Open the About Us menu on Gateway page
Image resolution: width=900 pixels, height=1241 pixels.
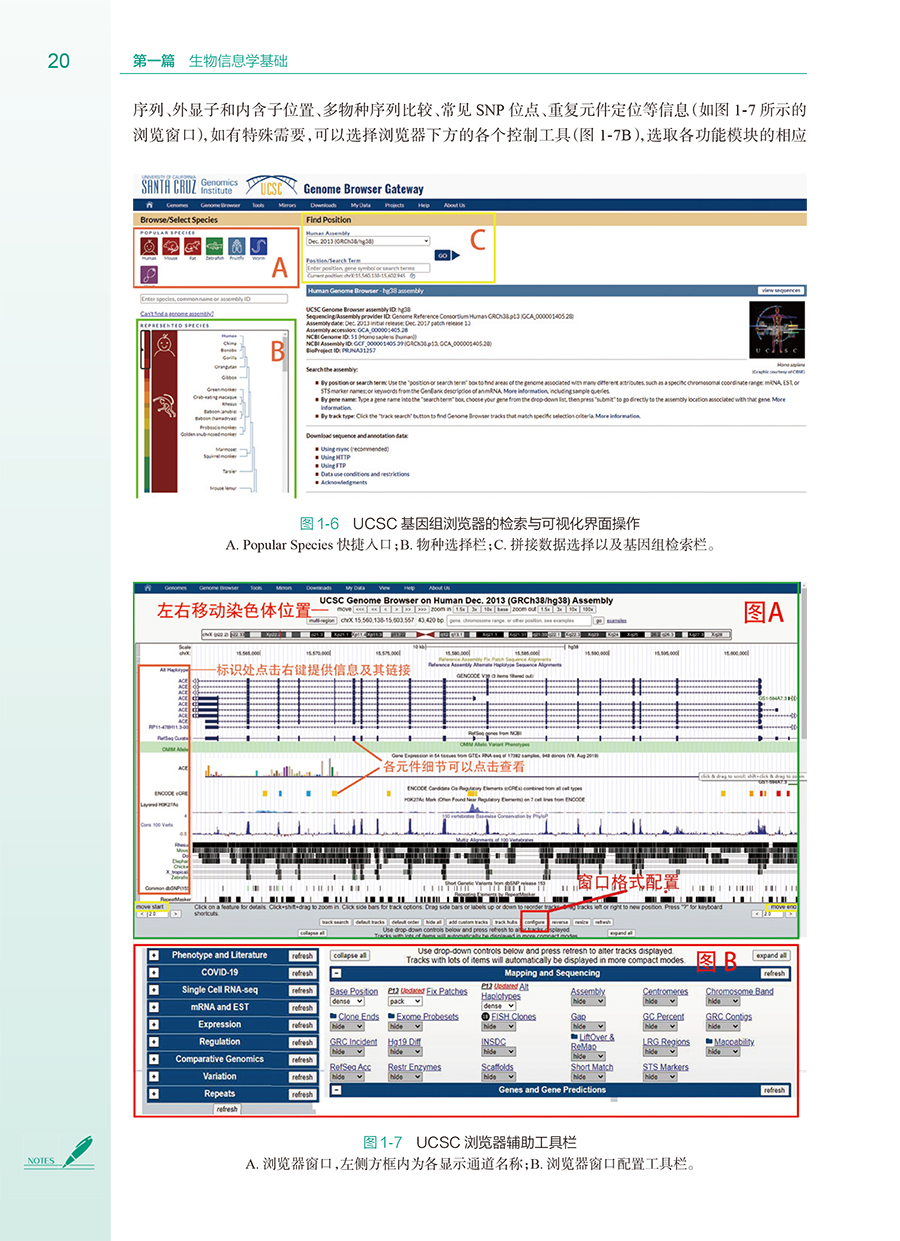(455, 205)
